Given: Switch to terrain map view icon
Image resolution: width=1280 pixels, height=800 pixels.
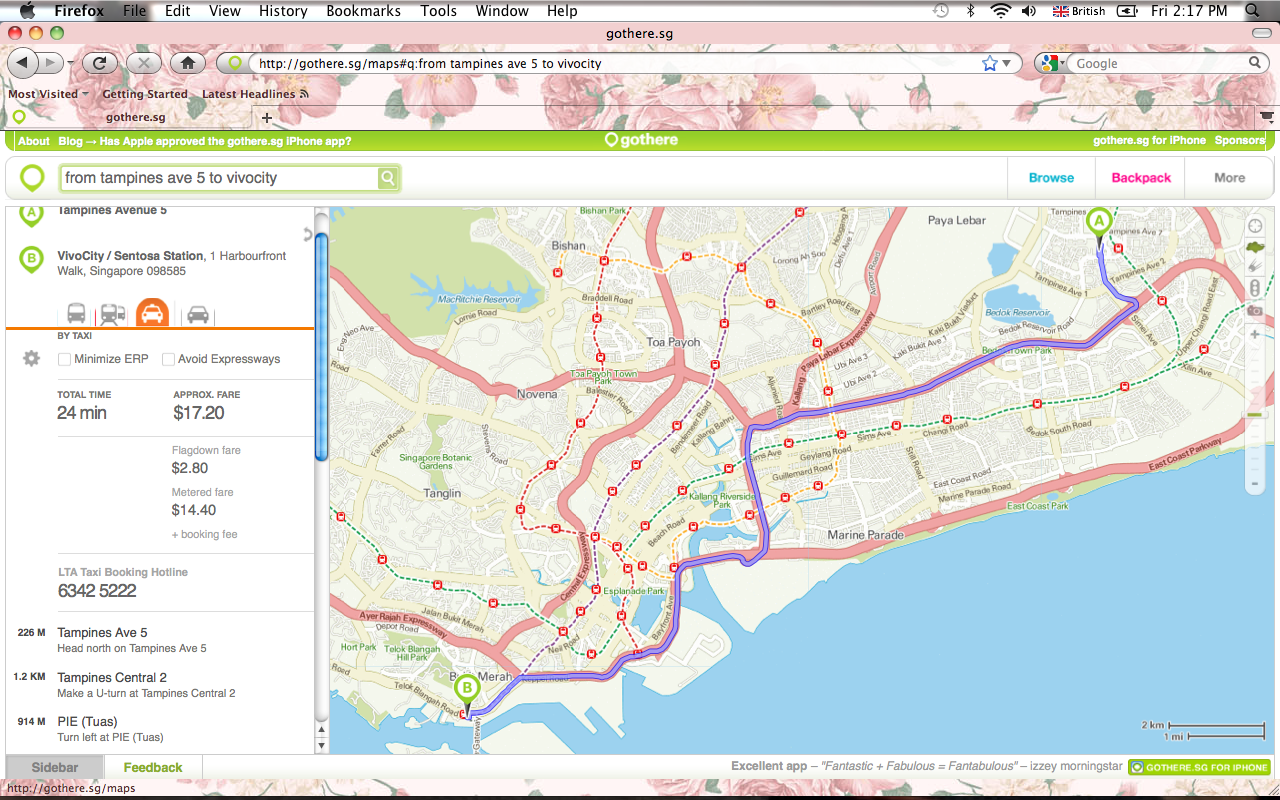Looking at the screenshot, I should [x=1255, y=247].
